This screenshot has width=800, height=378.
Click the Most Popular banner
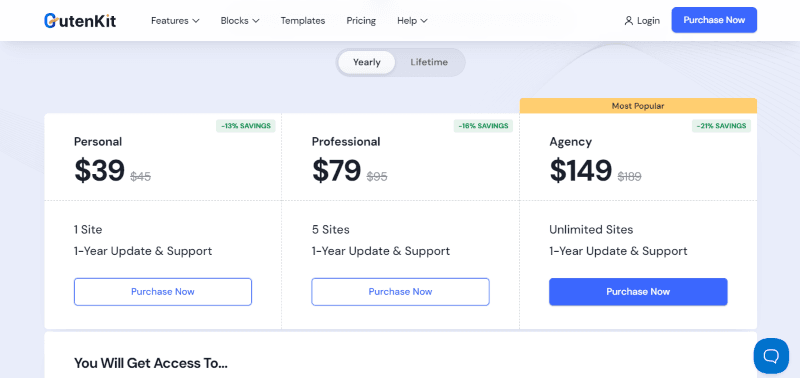(x=638, y=106)
